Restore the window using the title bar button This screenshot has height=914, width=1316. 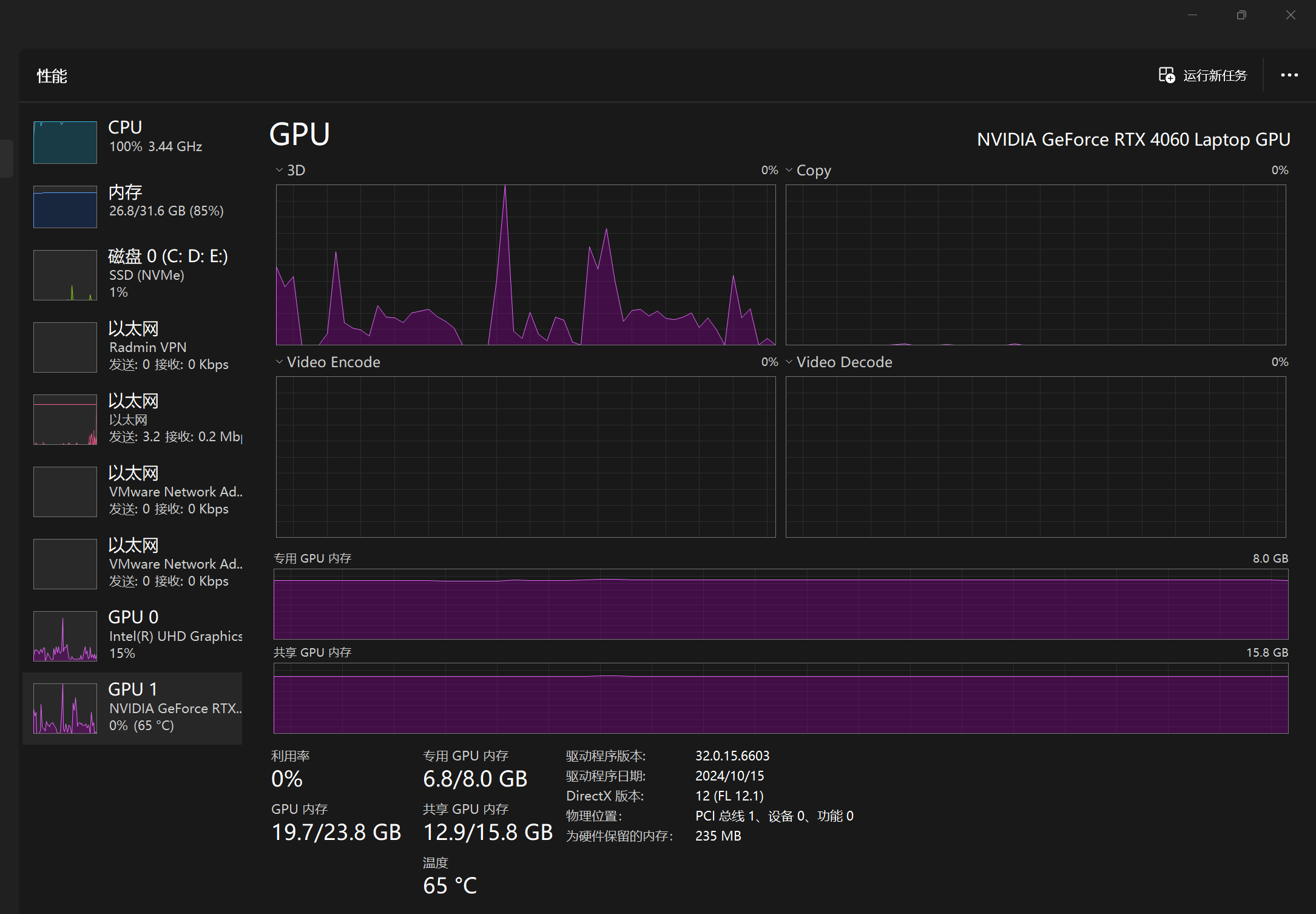tap(1241, 15)
